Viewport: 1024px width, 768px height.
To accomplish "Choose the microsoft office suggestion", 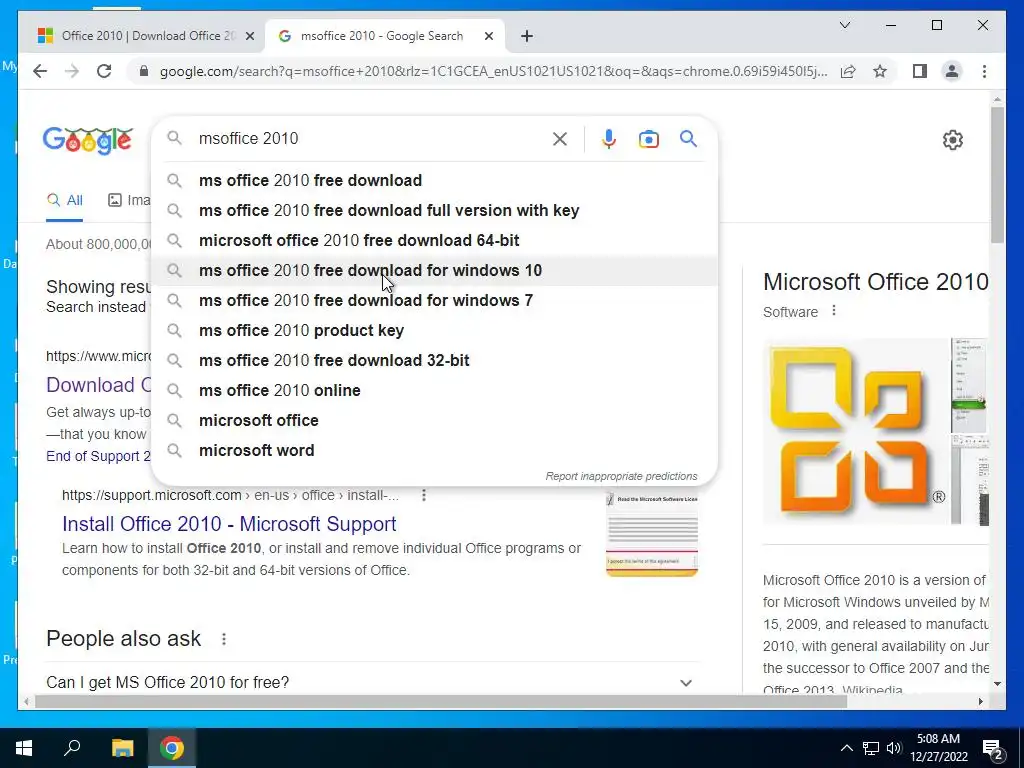I will 434,421.
